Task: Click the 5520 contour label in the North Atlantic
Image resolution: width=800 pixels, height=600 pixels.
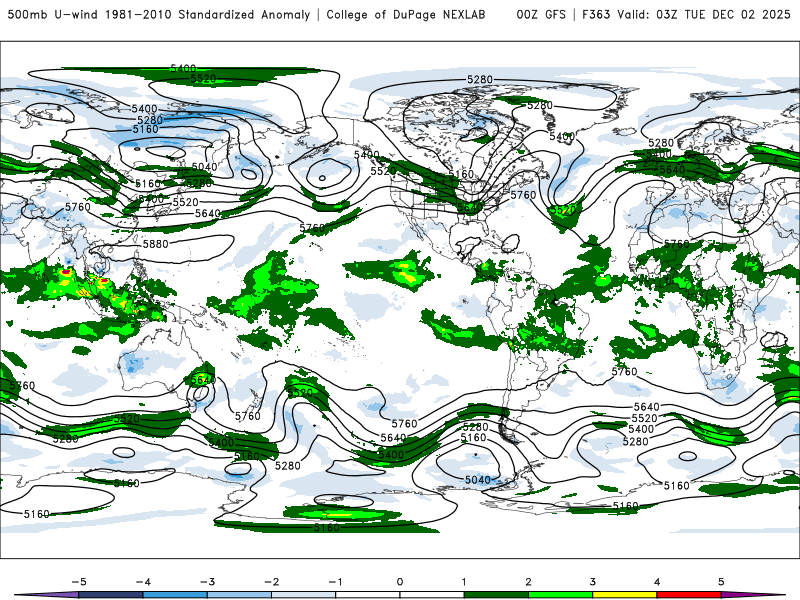Action: pos(563,210)
